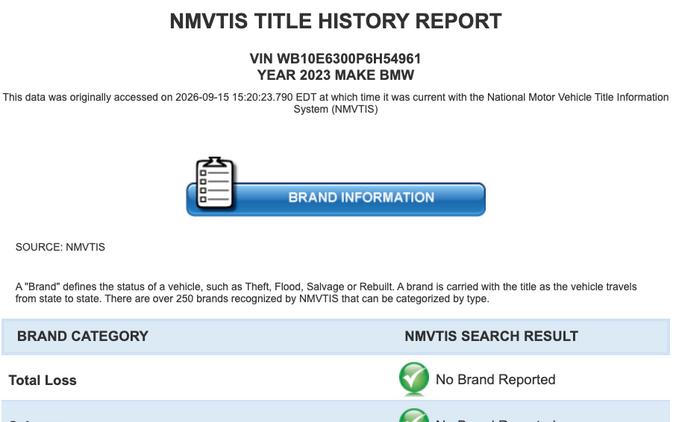Click the data accessed timestamp sentence

pyautogui.click(x=335, y=103)
